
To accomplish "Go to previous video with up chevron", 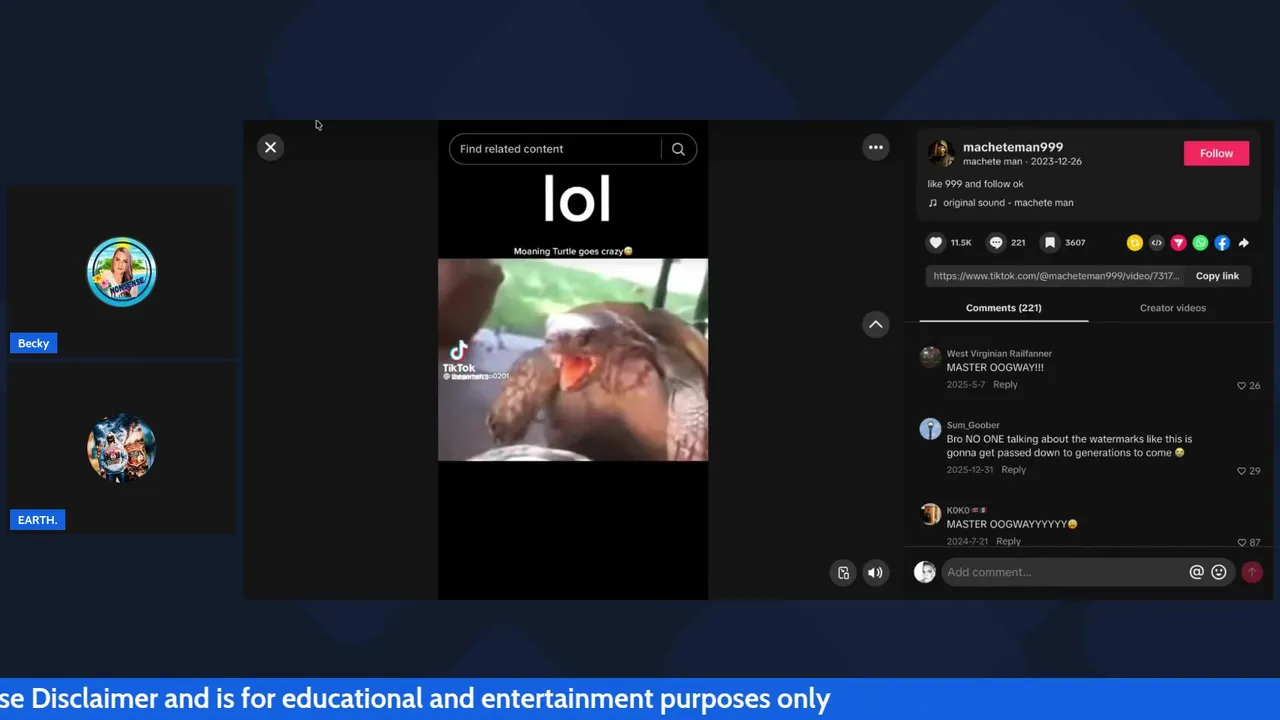I will click(x=875, y=324).
